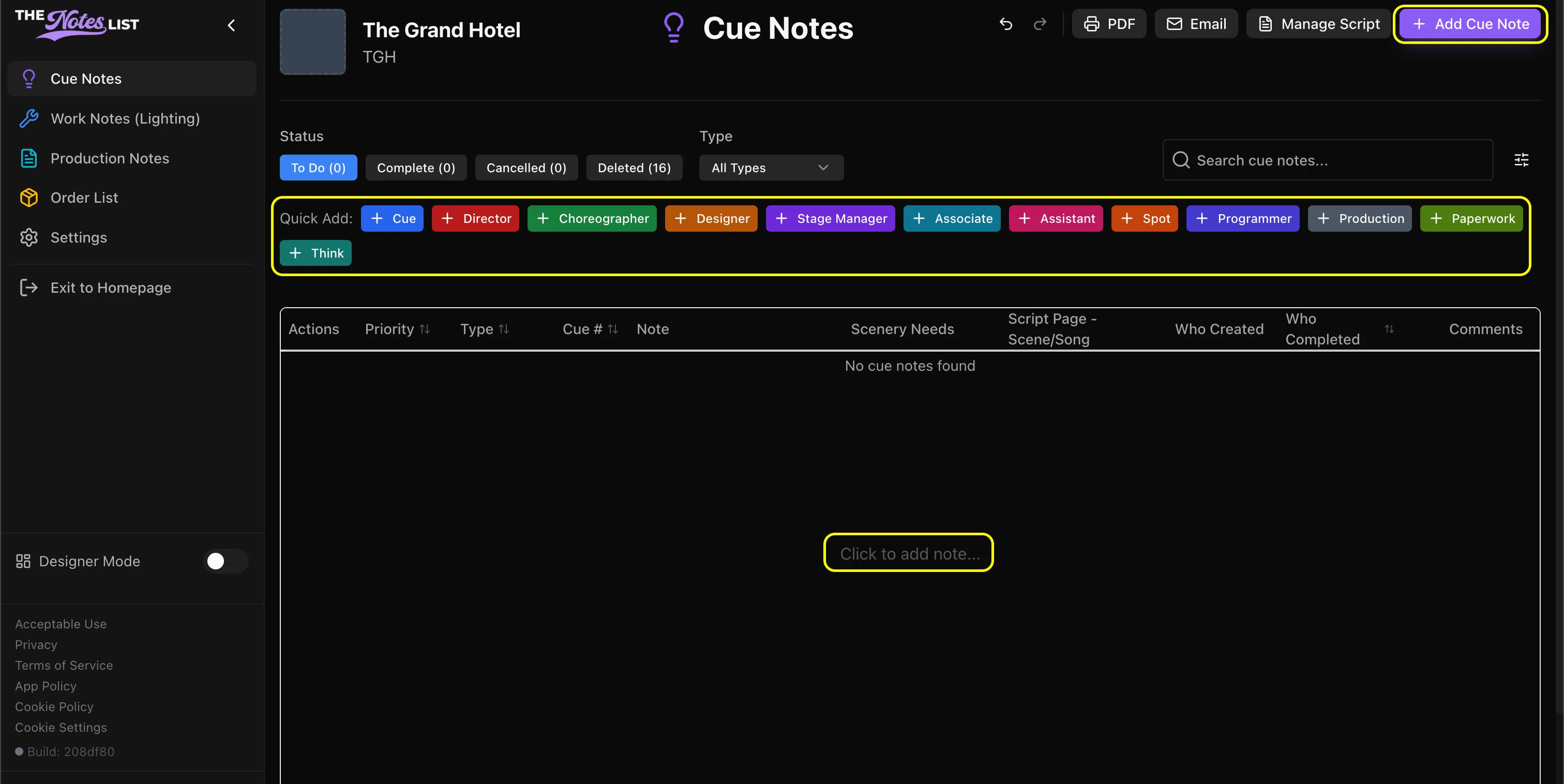This screenshot has width=1564, height=784.
Task: Quick add a Designer note
Action: [x=711, y=218]
